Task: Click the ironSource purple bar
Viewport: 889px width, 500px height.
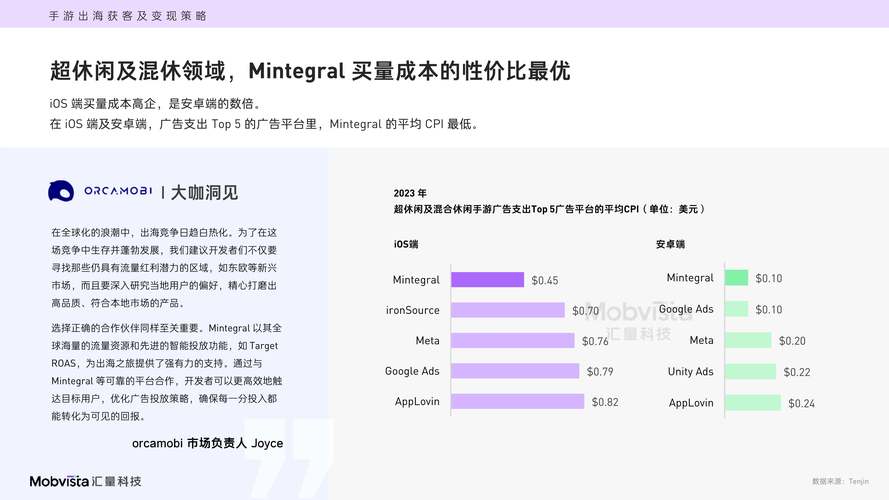Action: [508, 310]
